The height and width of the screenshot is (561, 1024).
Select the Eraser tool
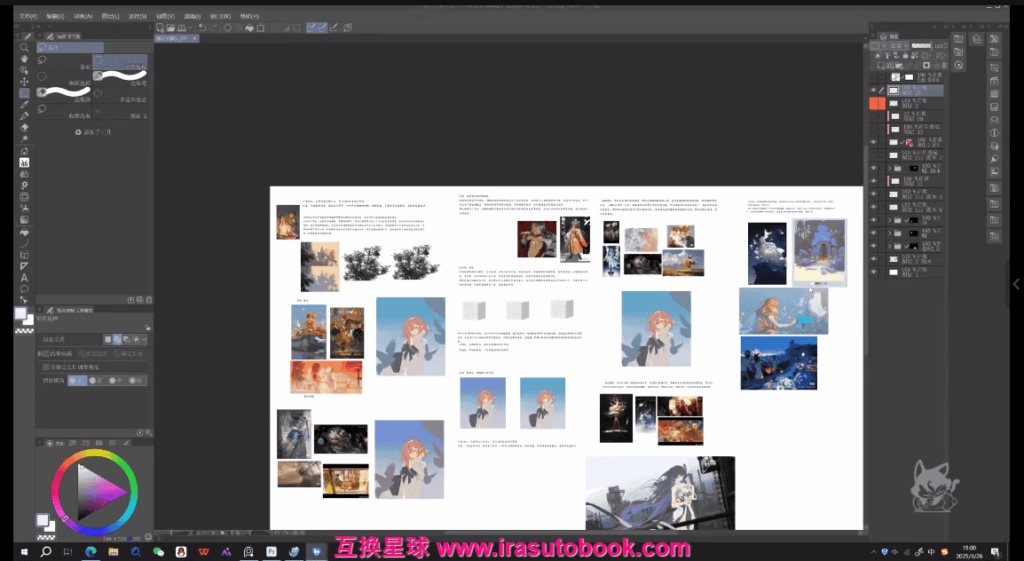pyautogui.click(x=24, y=127)
